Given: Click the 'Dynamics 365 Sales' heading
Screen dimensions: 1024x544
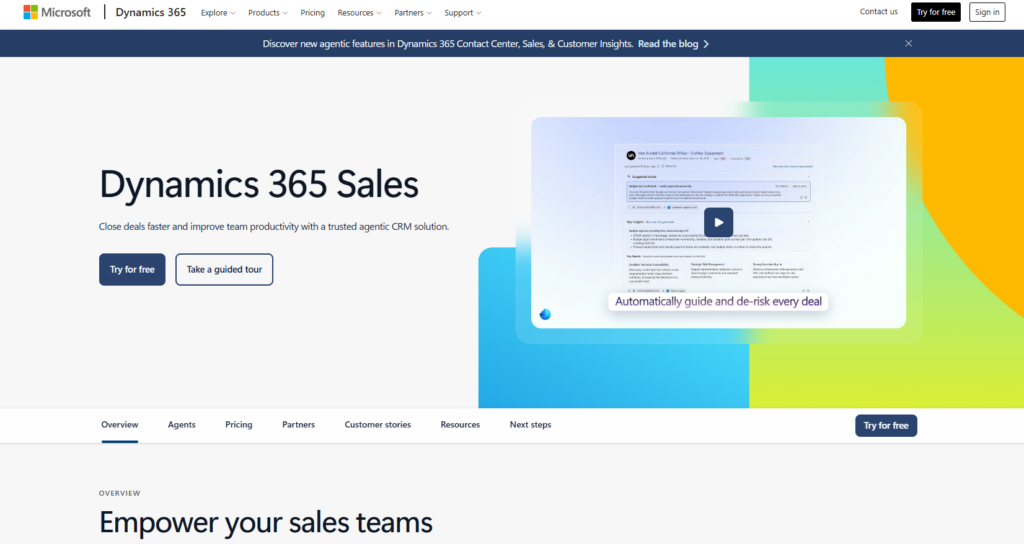Looking at the screenshot, I should (x=259, y=184).
